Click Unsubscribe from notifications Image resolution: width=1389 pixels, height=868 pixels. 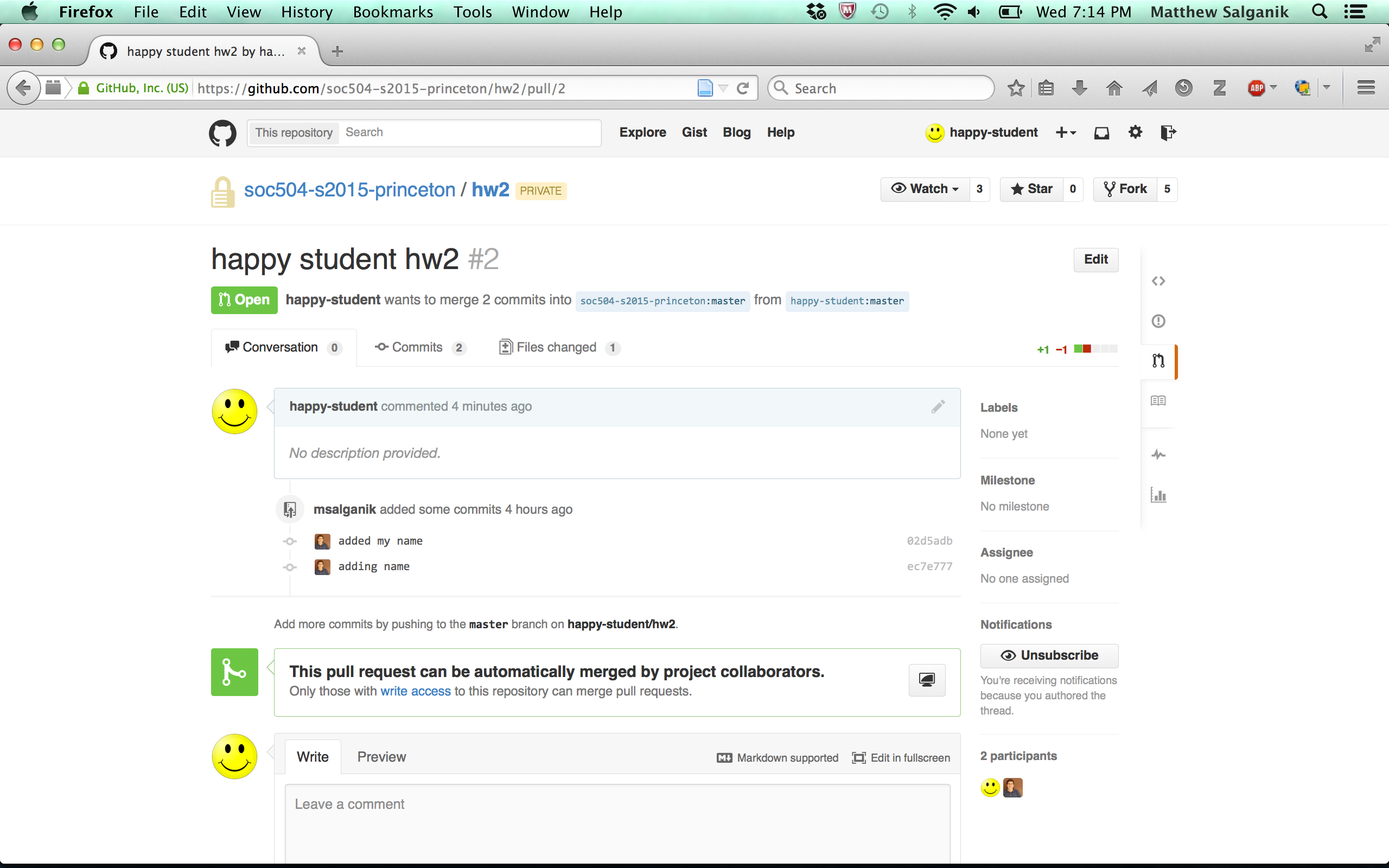[1049, 655]
